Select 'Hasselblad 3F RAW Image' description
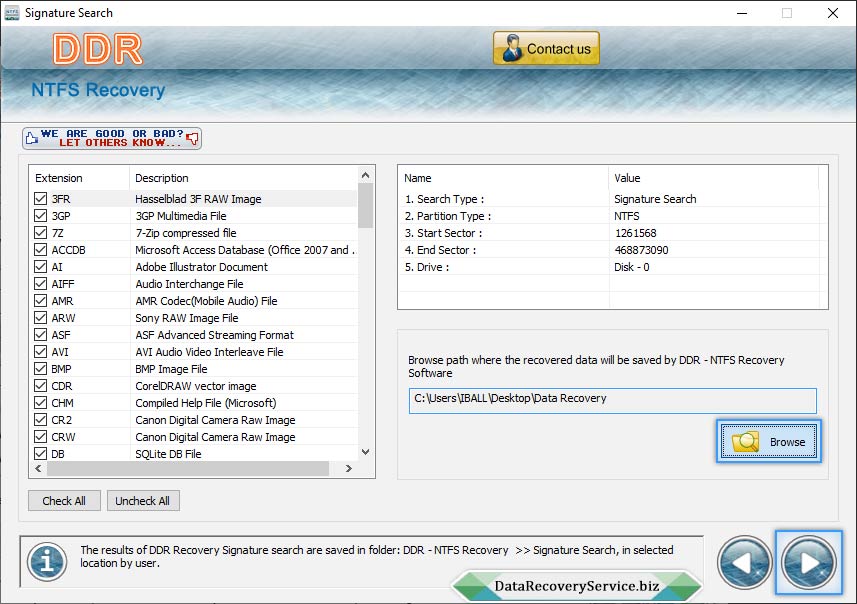This screenshot has width=857, height=604. (x=198, y=199)
